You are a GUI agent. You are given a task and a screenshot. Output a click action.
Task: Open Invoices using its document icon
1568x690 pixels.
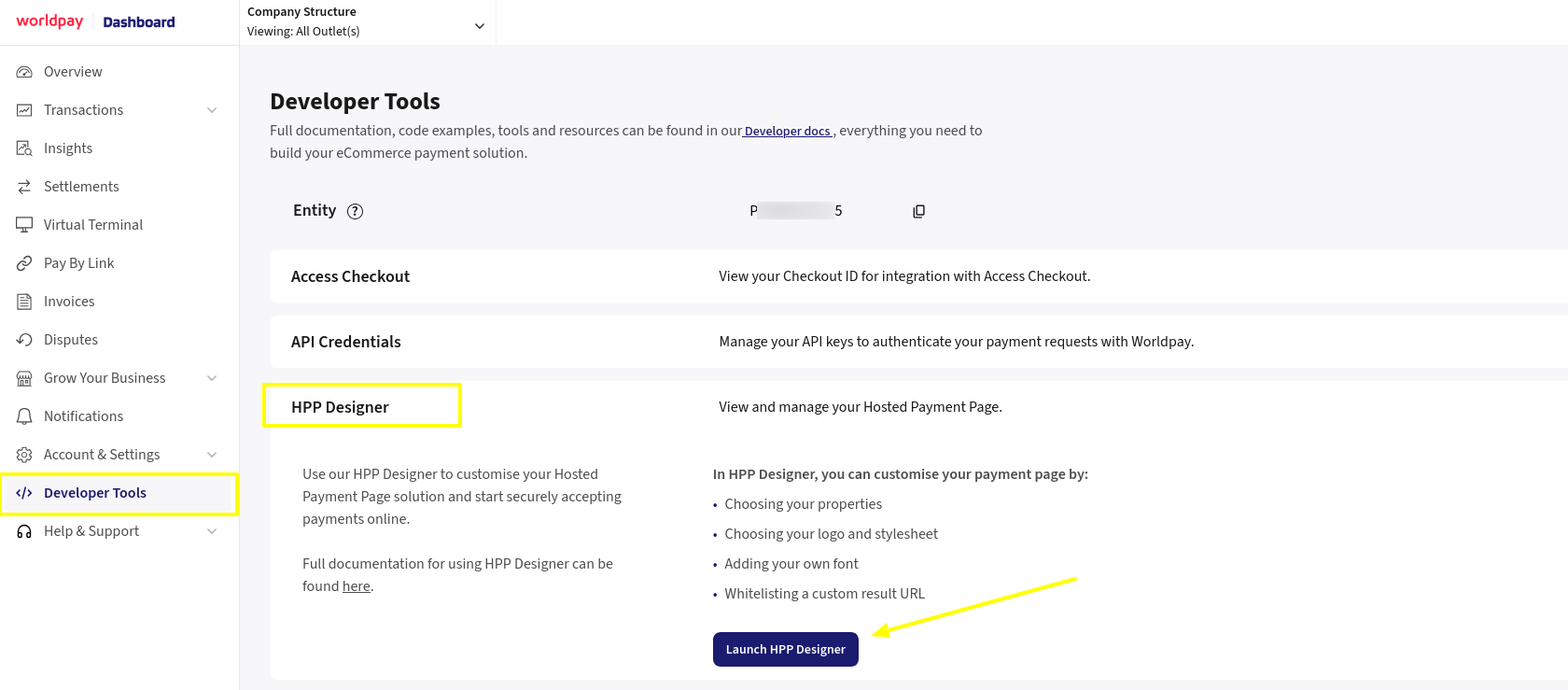26,301
